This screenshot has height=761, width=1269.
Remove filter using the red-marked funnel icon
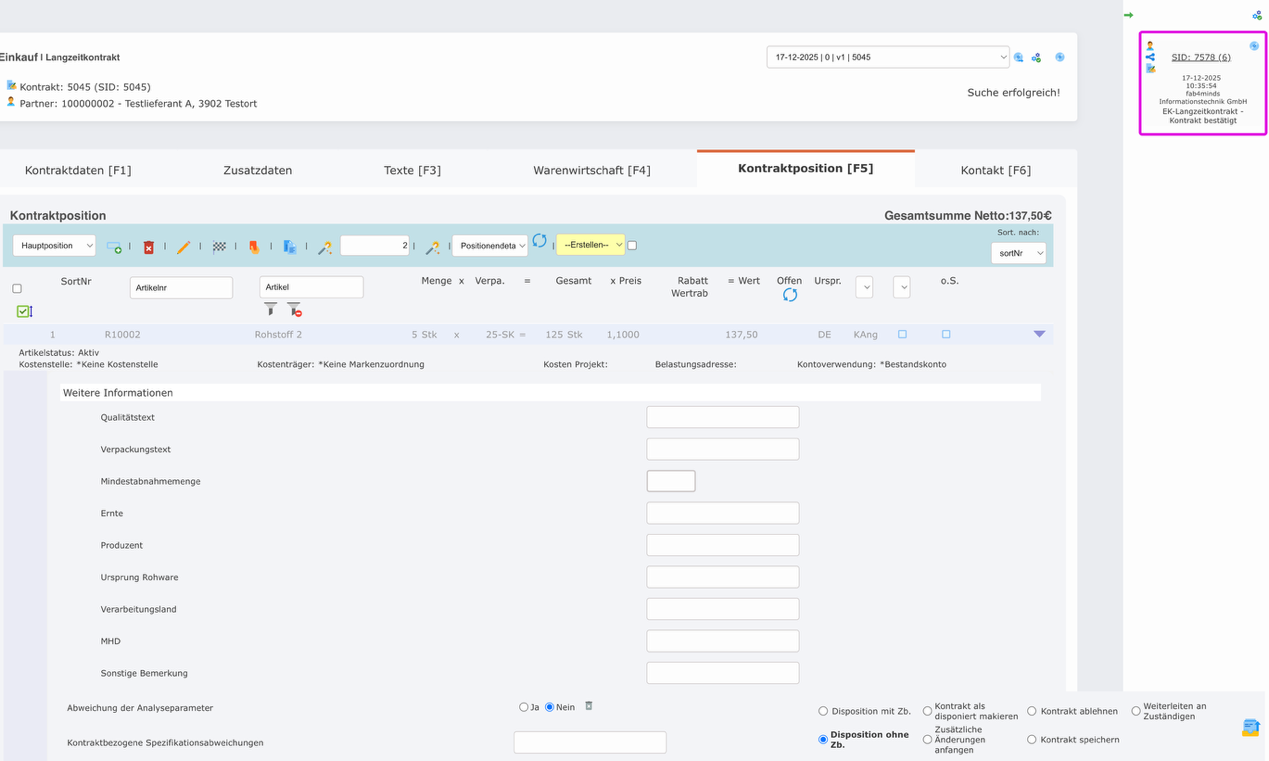(294, 310)
